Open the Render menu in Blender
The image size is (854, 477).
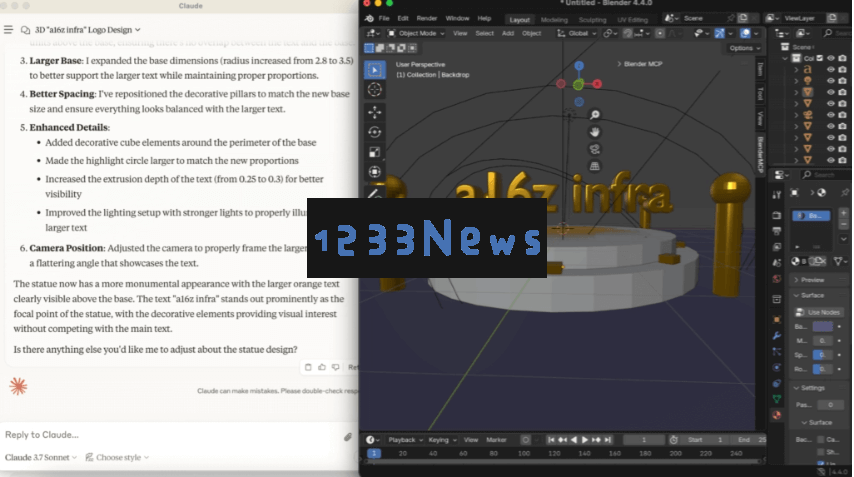[x=426, y=18]
